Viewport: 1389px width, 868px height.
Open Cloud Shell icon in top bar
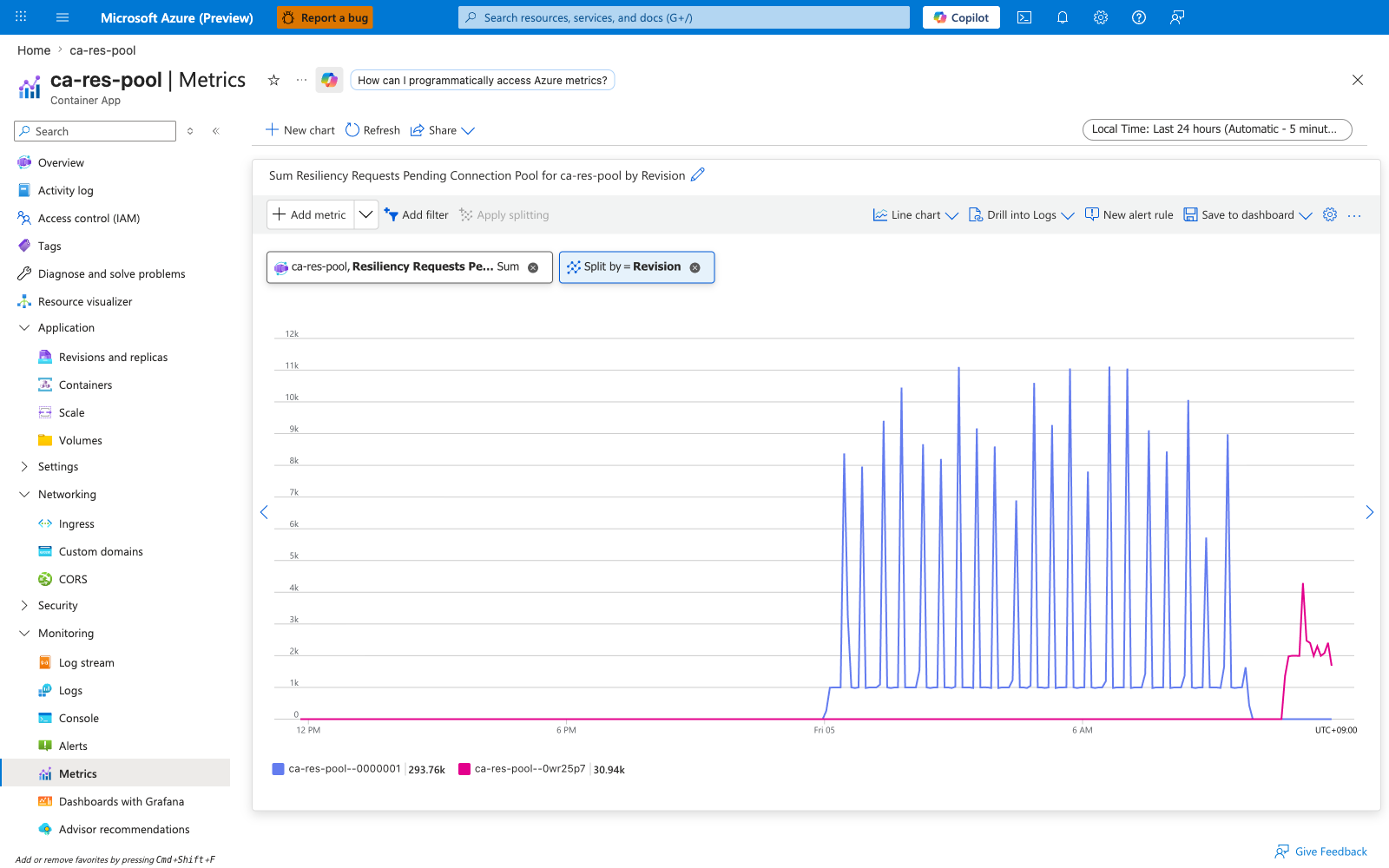[x=1024, y=17]
